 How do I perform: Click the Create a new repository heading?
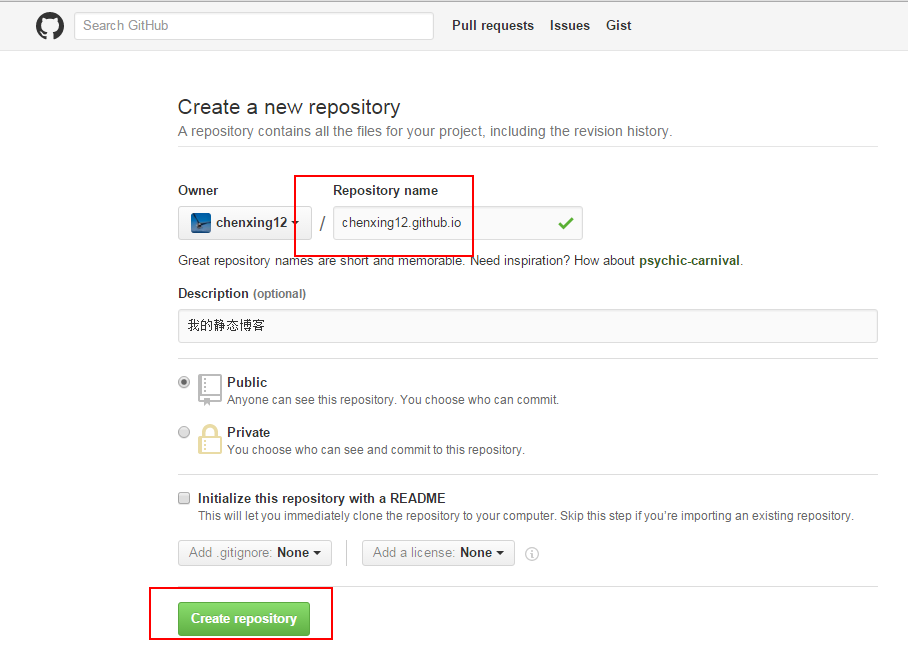tap(289, 107)
